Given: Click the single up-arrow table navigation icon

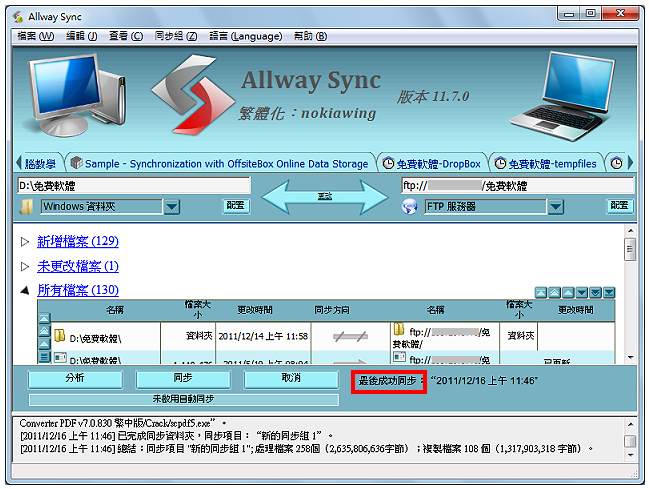Looking at the screenshot, I should click(x=568, y=293).
